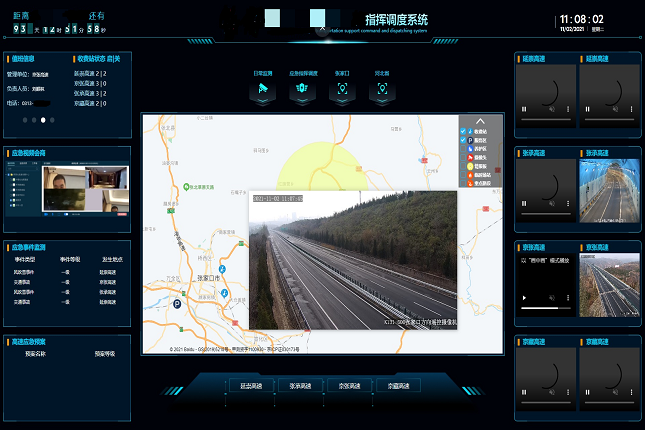Screen dimensions: 645x430
Task: Pause the left 京藏高速 video player
Action: click(x=524, y=392)
